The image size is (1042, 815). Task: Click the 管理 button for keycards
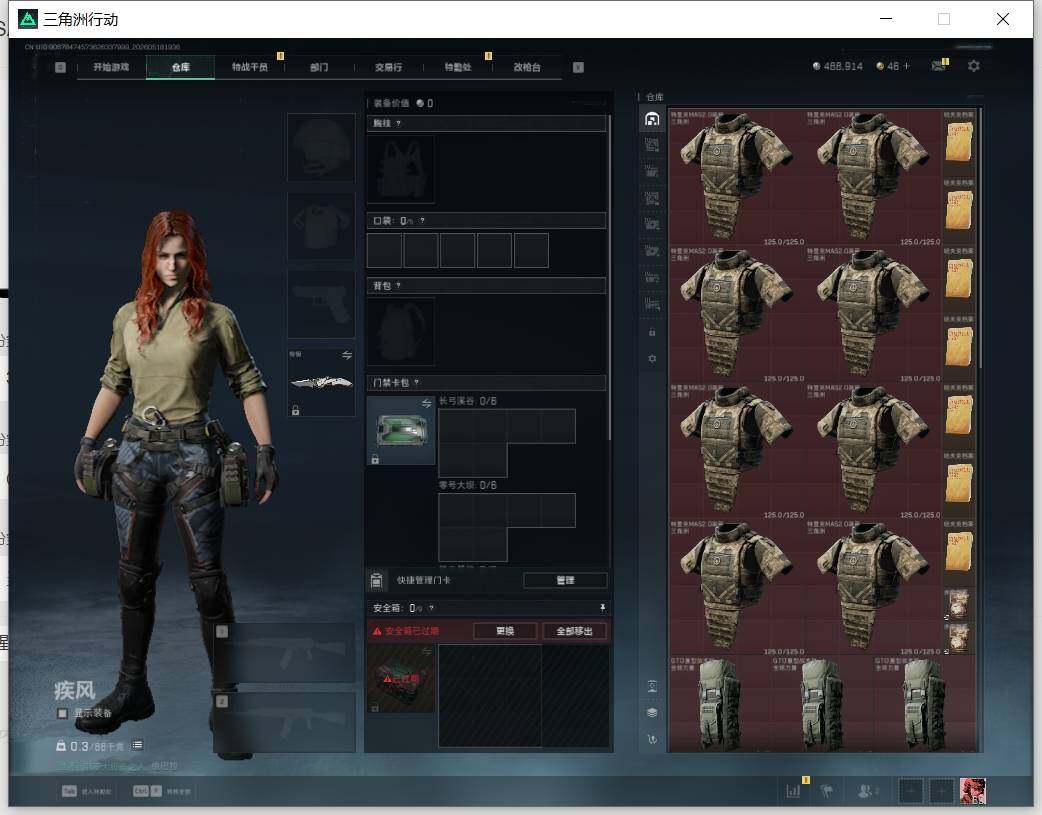point(566,580)
